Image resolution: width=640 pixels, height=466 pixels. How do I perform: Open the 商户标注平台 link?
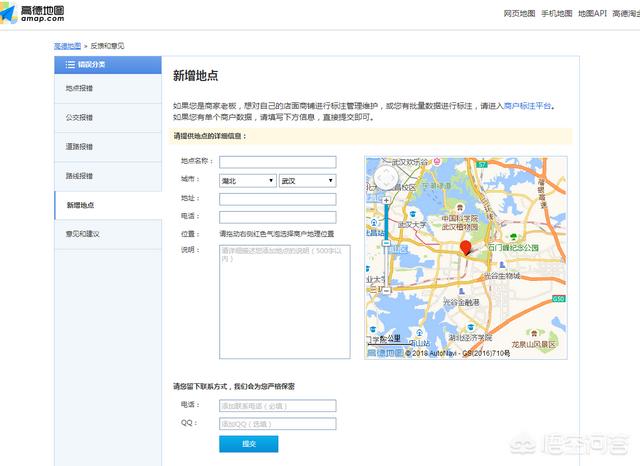[x=527, y=106]
